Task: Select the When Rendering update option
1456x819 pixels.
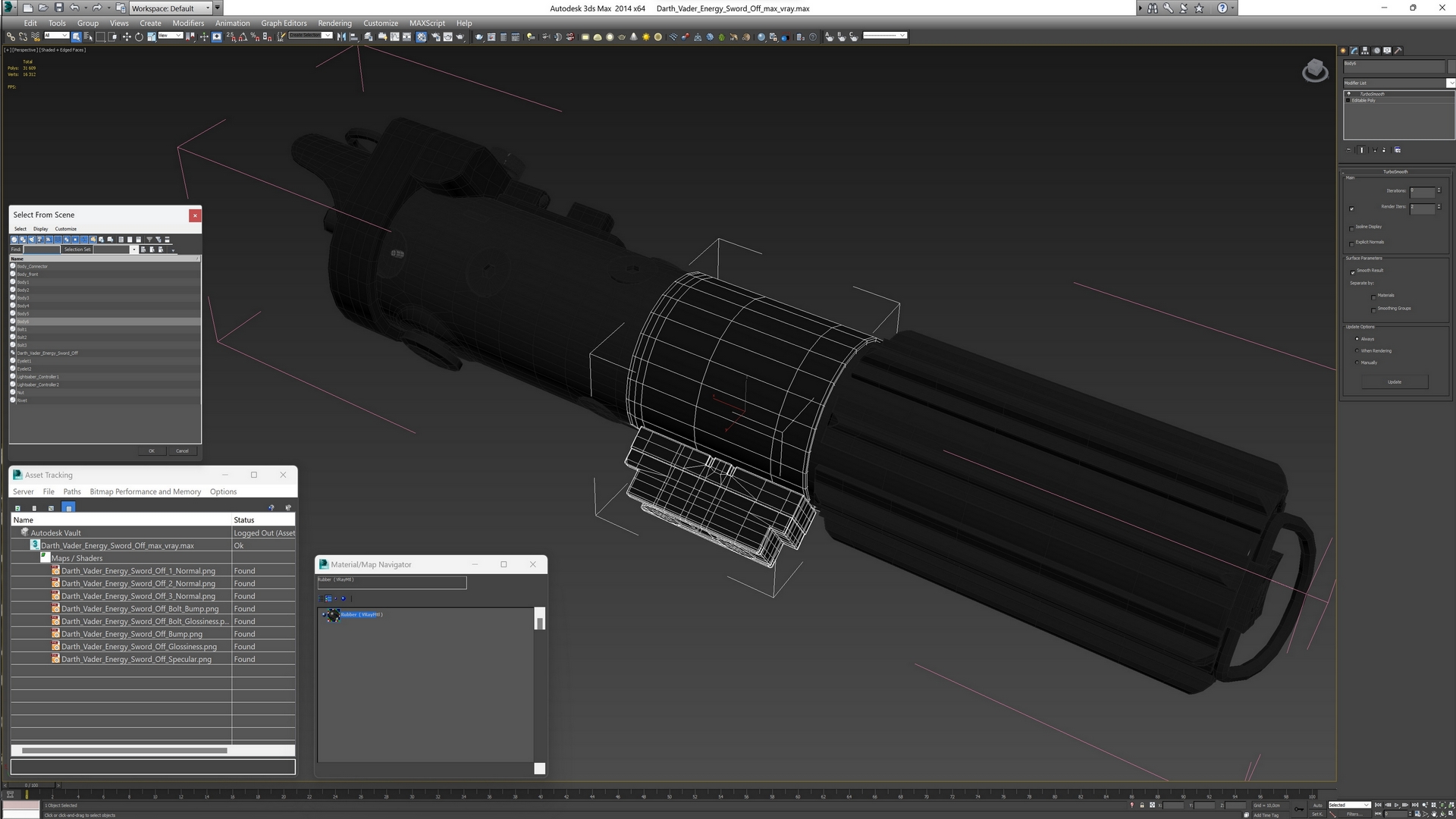Action: [x=1357, y=350]
